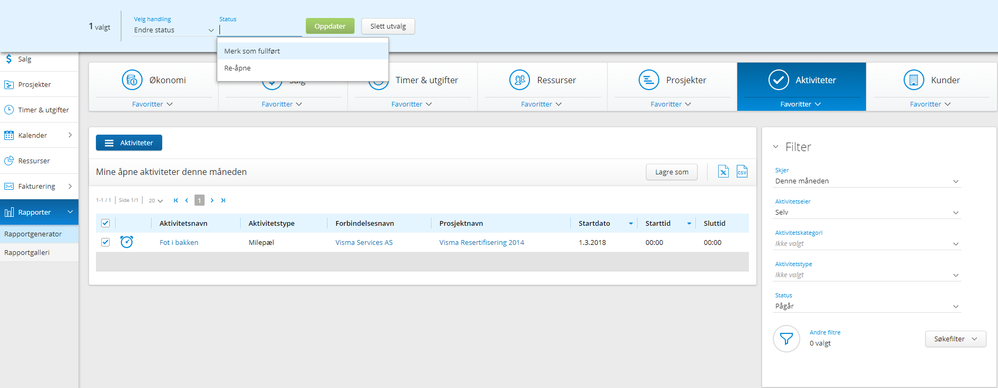Click the blue Aktiviteter menu button

coord(129,143)
